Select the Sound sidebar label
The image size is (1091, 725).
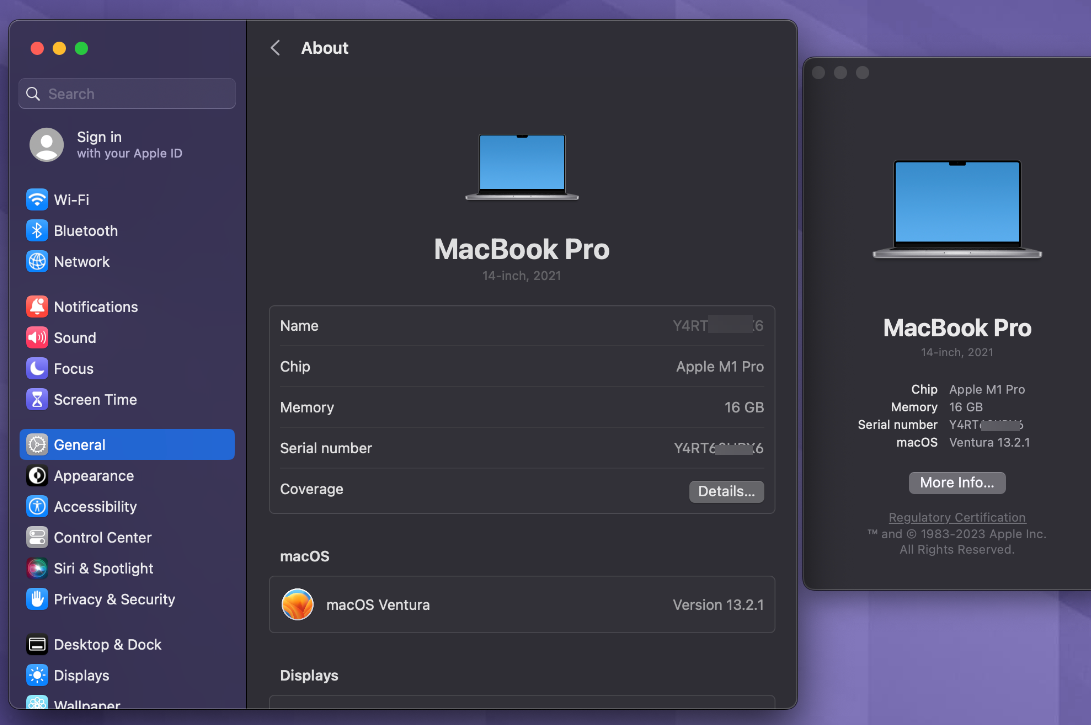(x=75, y=337)
